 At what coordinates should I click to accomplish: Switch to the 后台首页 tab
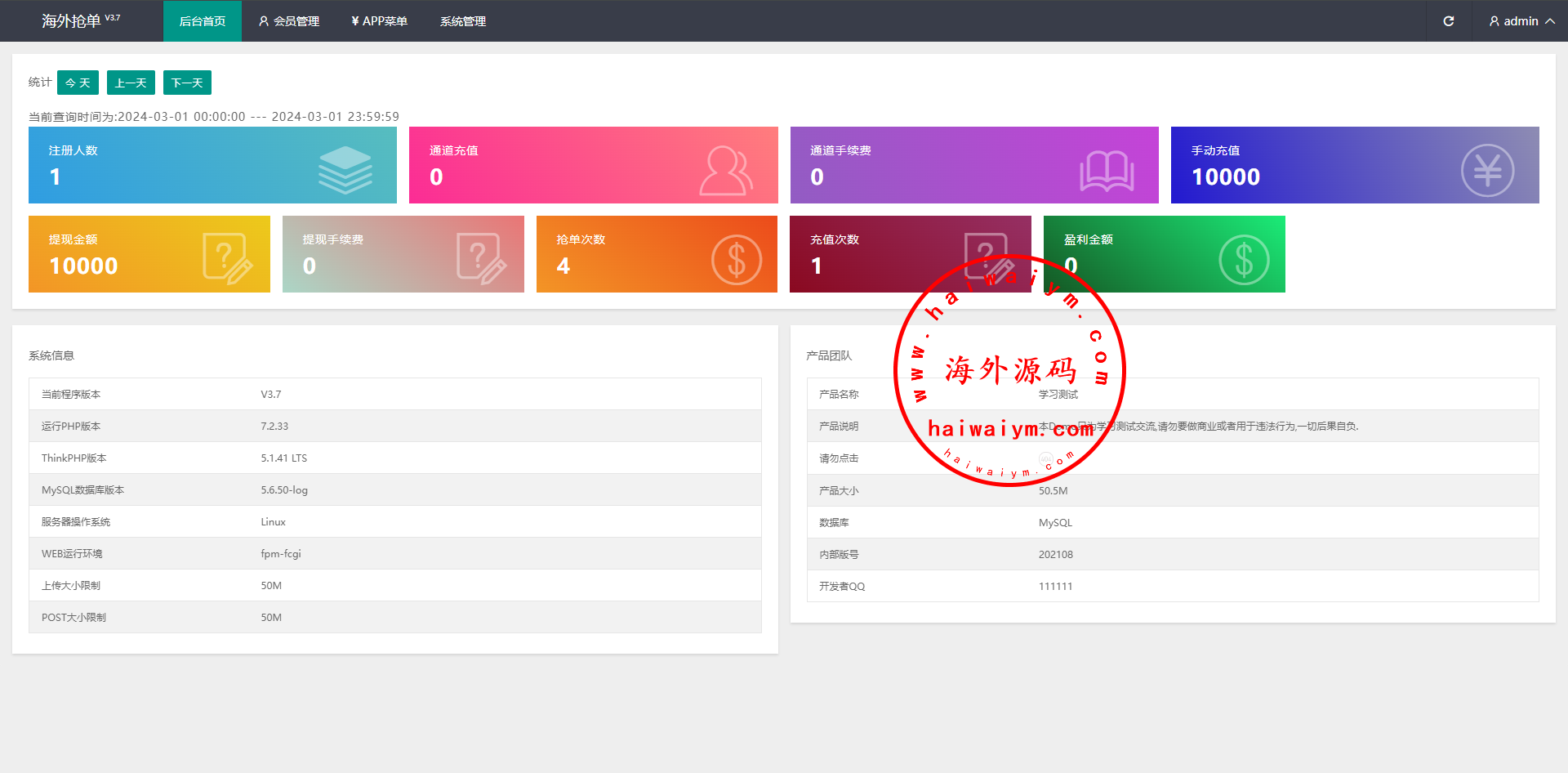202,21
